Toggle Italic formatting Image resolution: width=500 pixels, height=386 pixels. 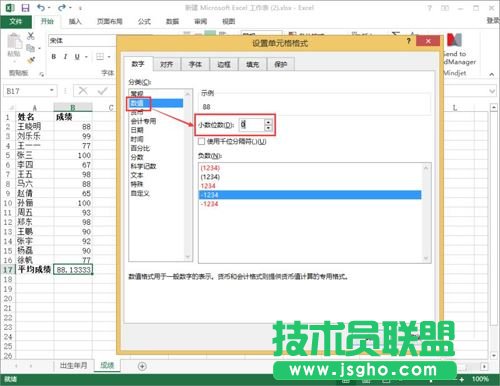tap(65, 57)
